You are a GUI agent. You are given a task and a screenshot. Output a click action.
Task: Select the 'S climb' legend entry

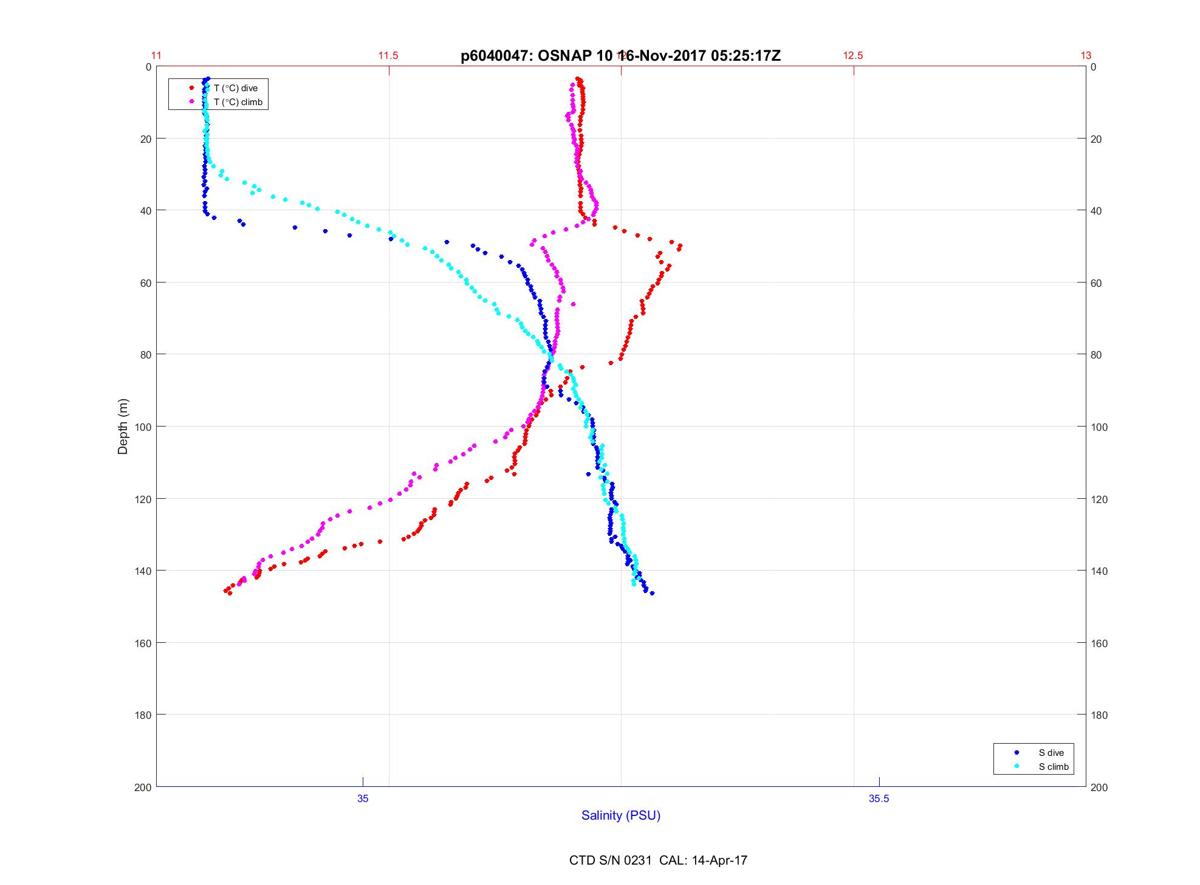(x=1054, y=766)
